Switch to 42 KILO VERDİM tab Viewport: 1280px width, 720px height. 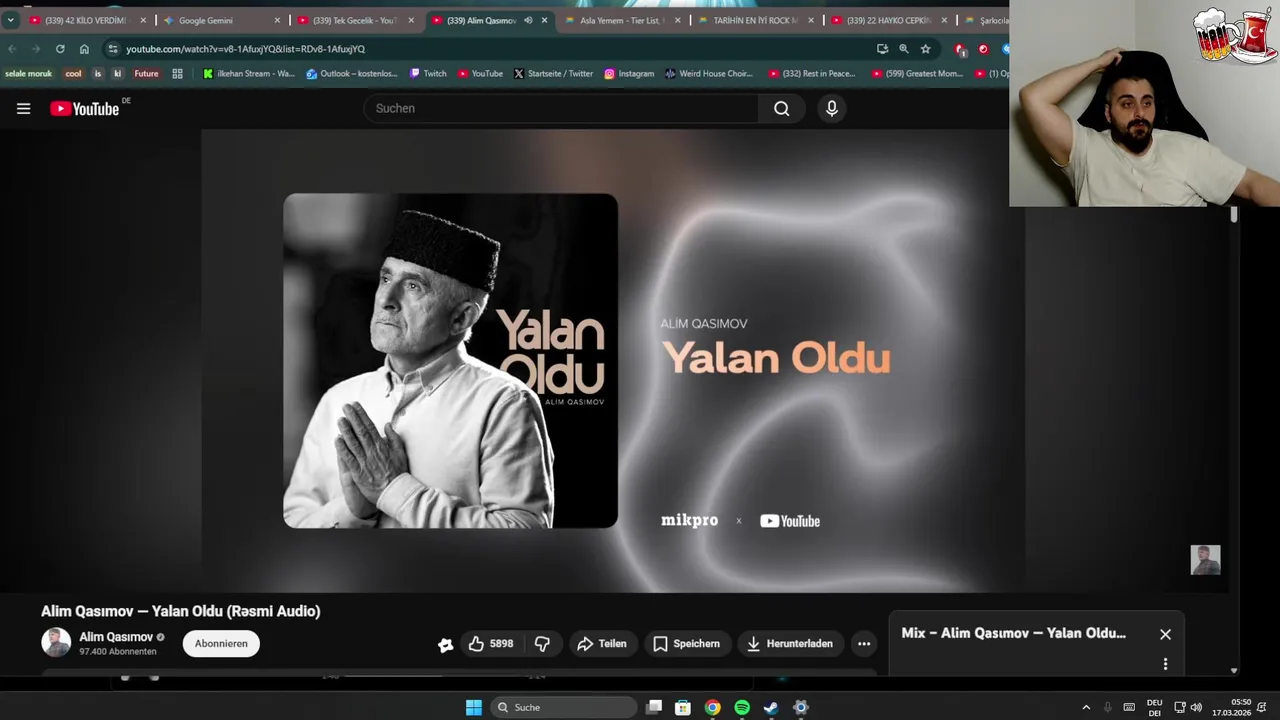click(x=86, y=20)
